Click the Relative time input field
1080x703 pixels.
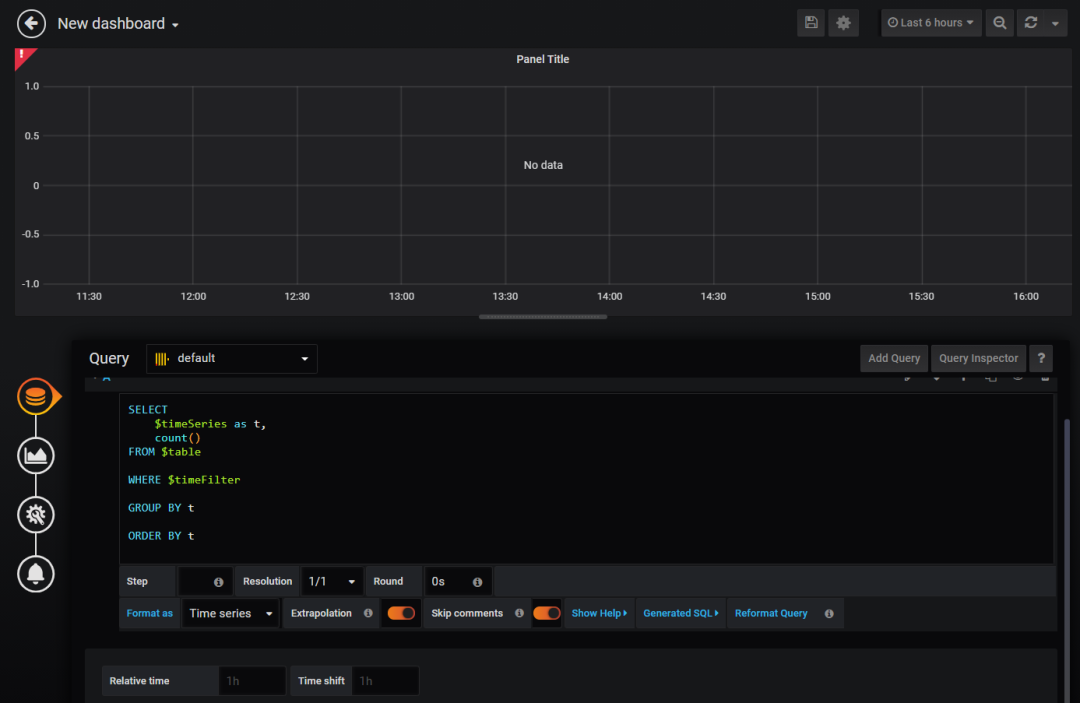point(252,681)
